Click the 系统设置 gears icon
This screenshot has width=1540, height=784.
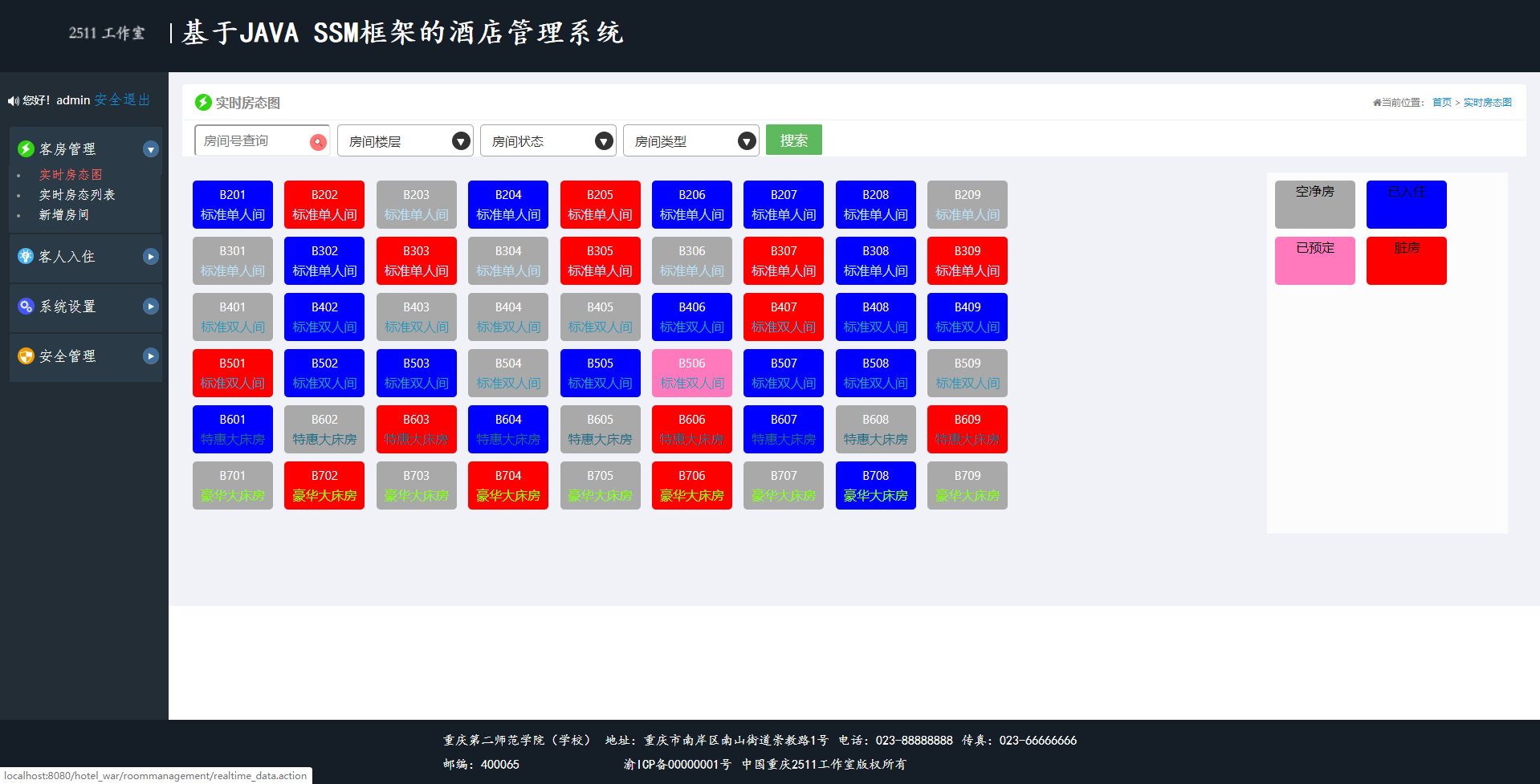point(26,307)
